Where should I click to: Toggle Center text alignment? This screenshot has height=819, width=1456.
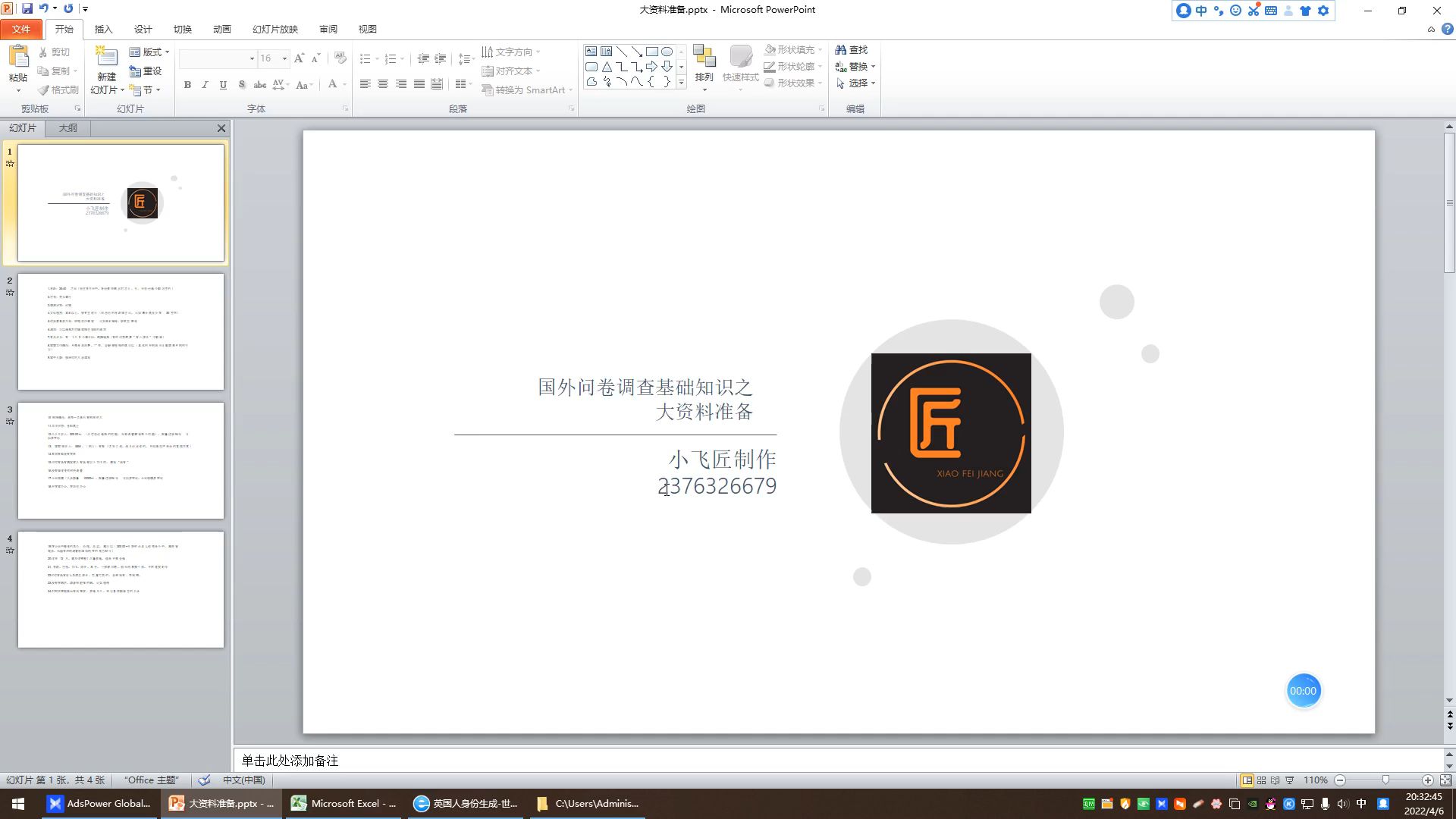[x=383, y=84]
